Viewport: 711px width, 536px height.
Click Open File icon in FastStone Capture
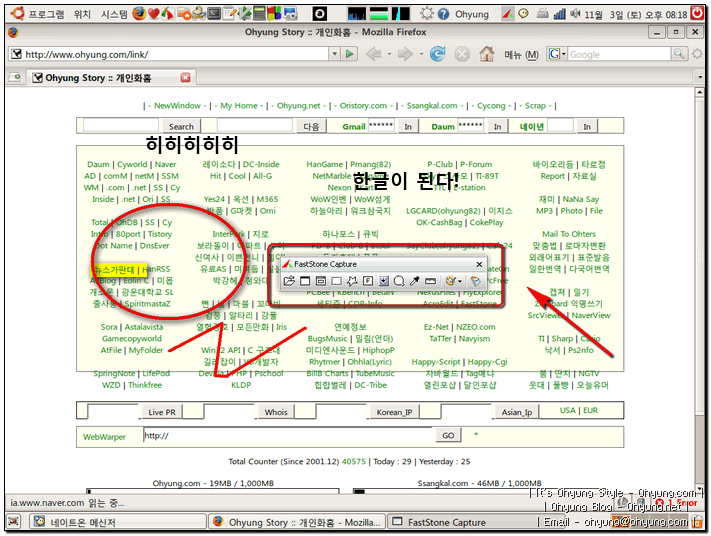(x=290, y=282)
